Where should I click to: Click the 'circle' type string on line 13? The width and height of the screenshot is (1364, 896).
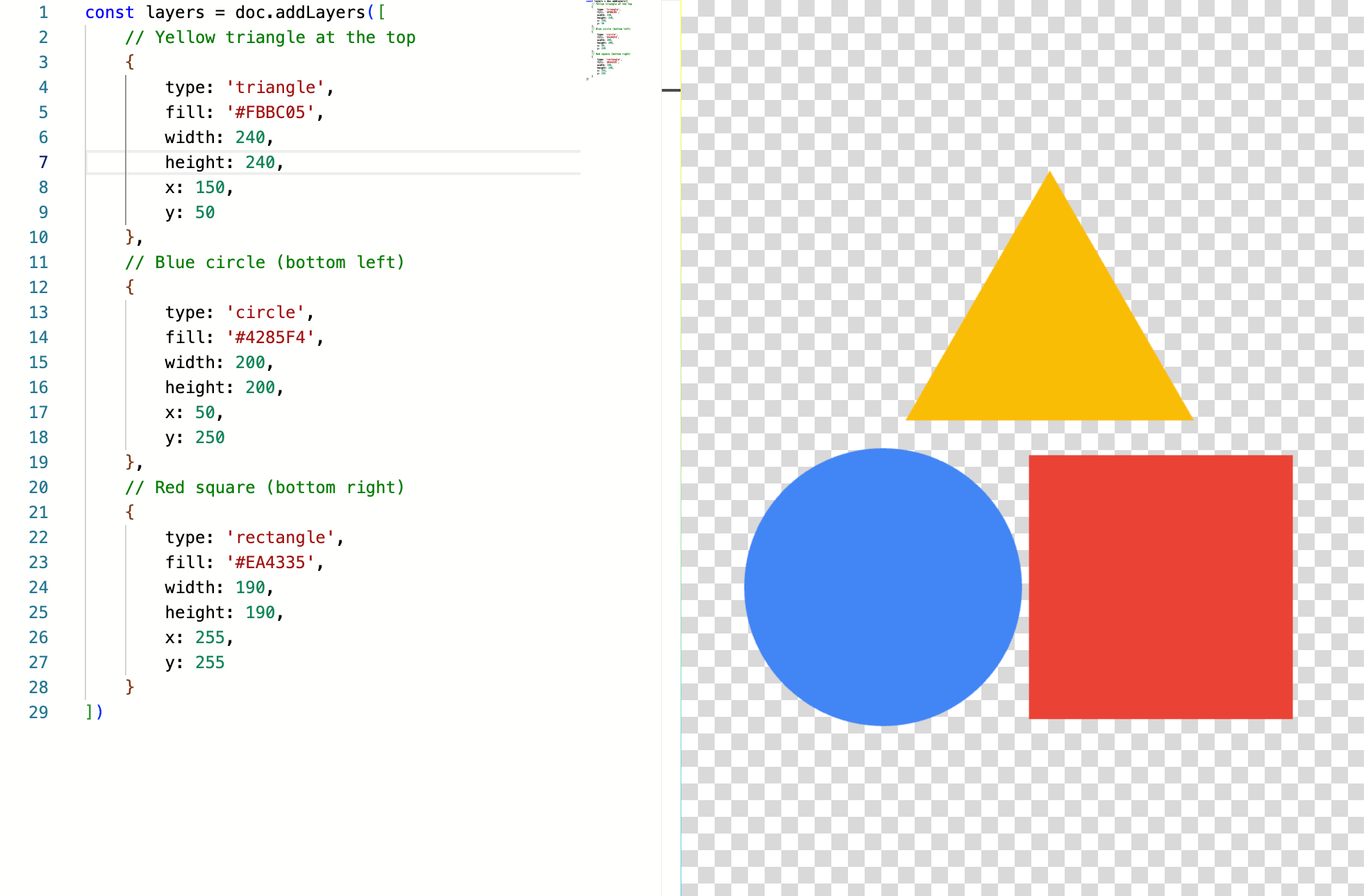tap(265, 312)
